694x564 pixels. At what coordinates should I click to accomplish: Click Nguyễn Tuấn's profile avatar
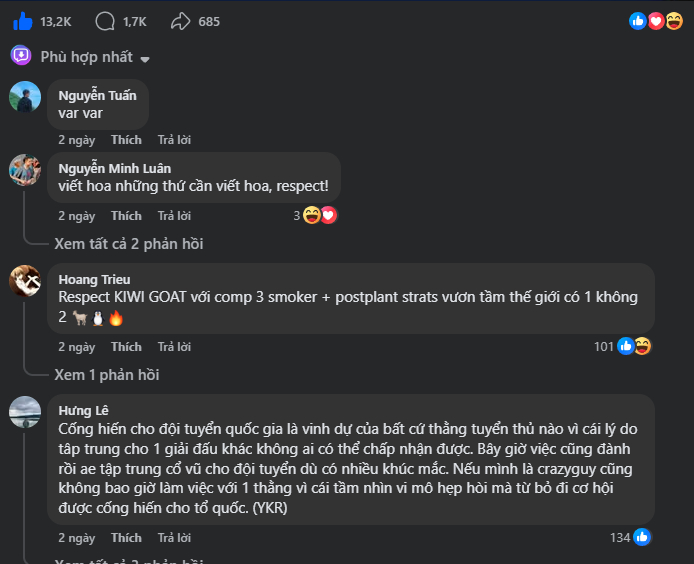[25, 97]
